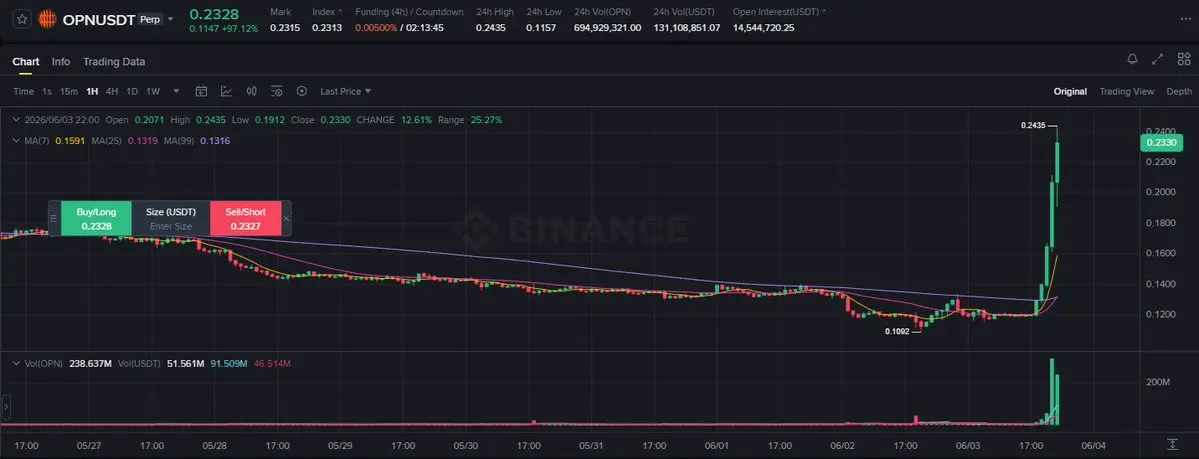
Task: Switch to the Chart tab
Action: (x=26, y=62)
